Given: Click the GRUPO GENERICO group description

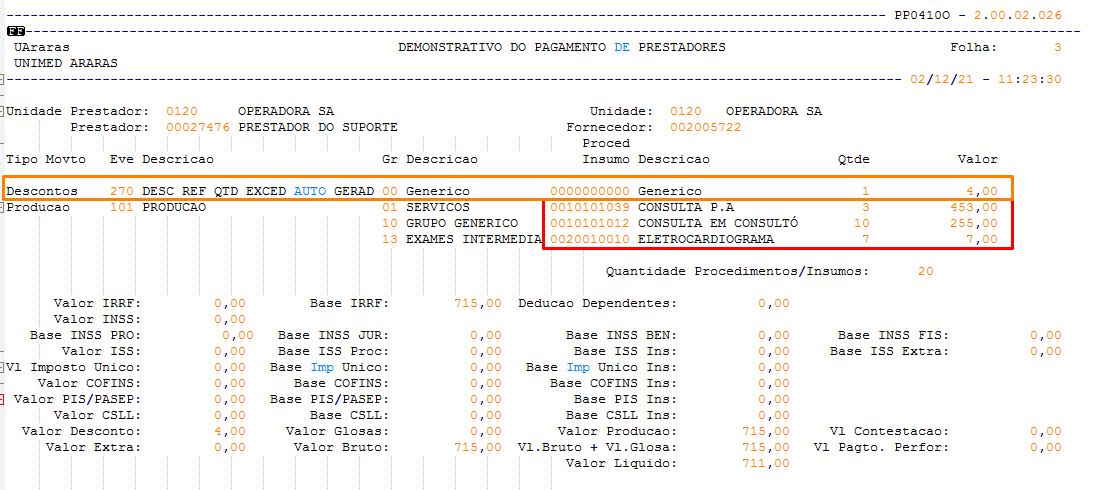Looking at the screenshot, I should 461,223.
